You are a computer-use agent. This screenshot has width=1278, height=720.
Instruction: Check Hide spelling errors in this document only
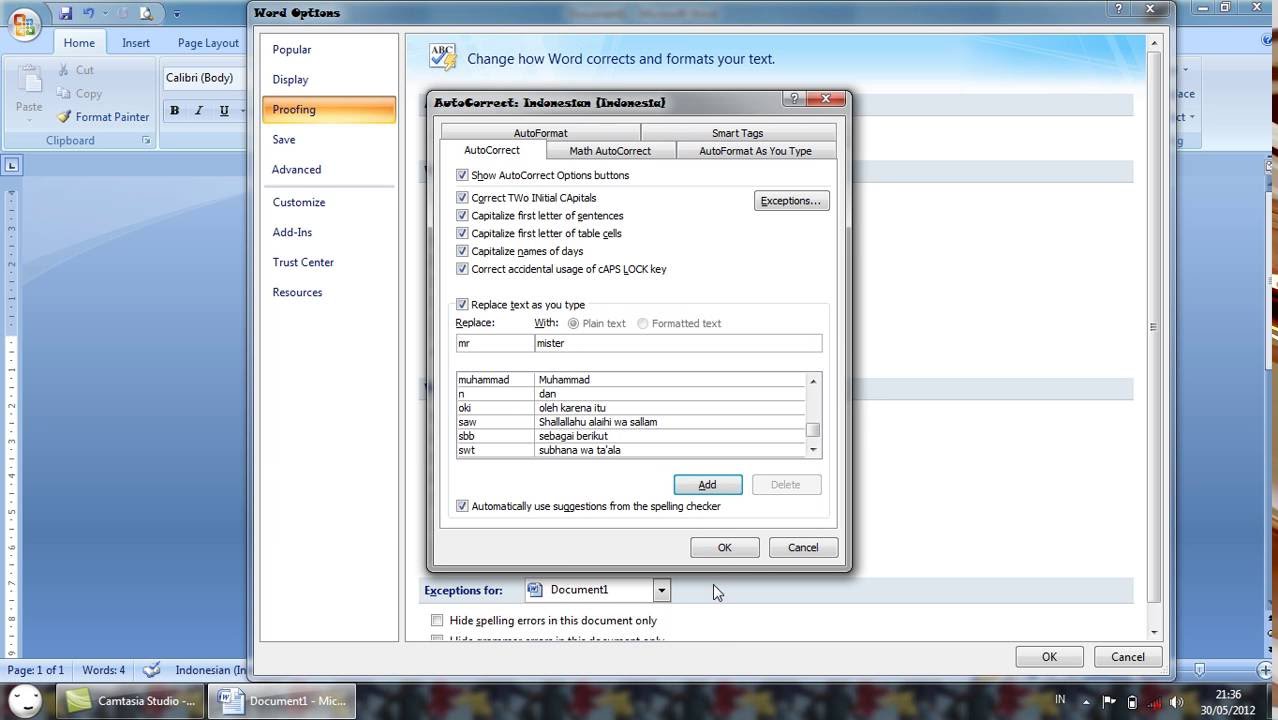[437, 621]
